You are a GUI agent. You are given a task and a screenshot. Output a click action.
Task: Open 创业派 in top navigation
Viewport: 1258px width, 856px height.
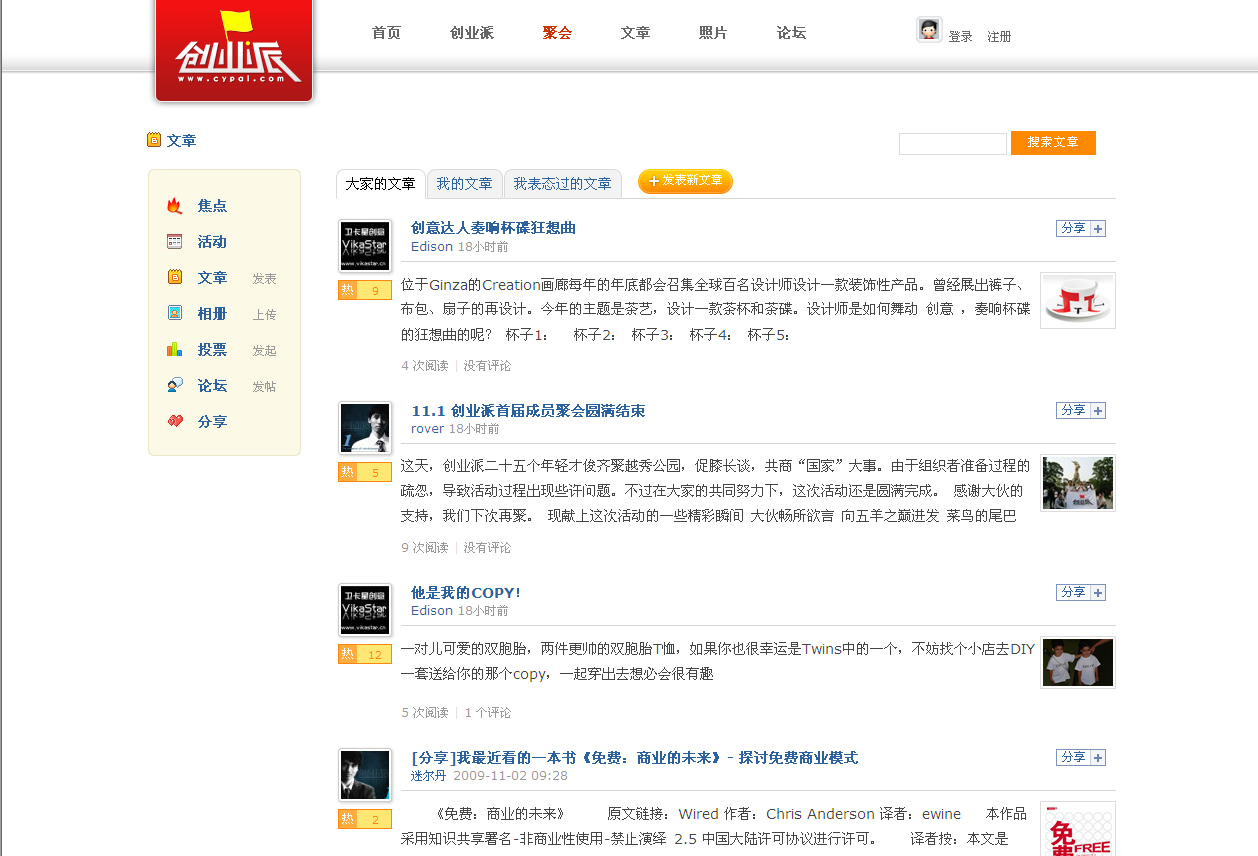tap(472, 33)
